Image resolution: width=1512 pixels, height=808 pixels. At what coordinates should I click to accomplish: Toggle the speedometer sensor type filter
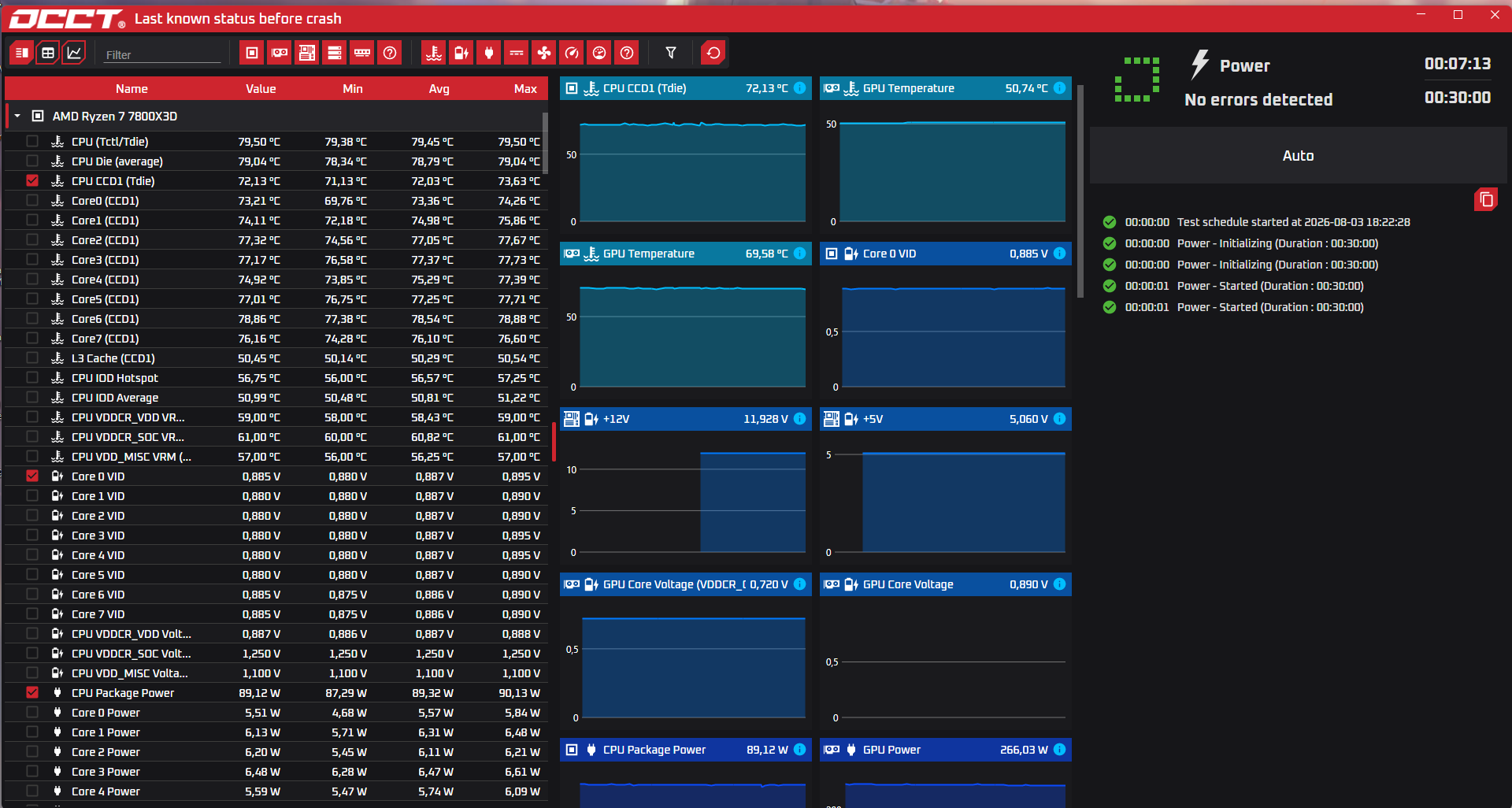tap(572, 53)
